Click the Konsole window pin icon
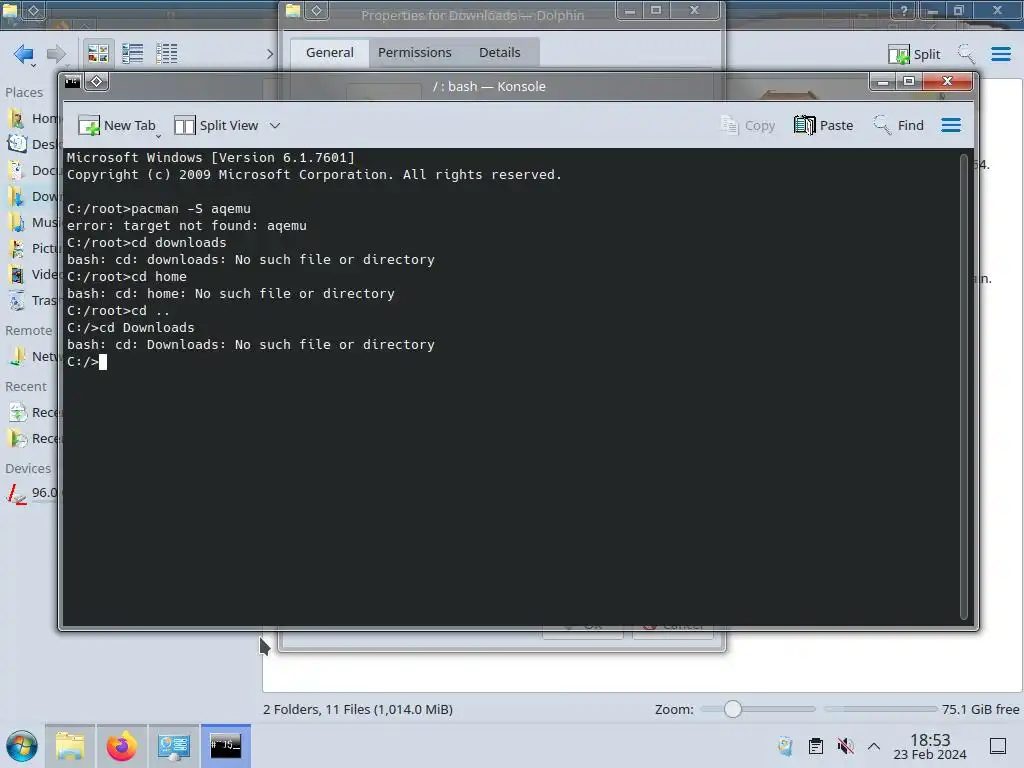Image resolution: width=1024 pixels, height=768 pixels. click(x=97, y=82)
